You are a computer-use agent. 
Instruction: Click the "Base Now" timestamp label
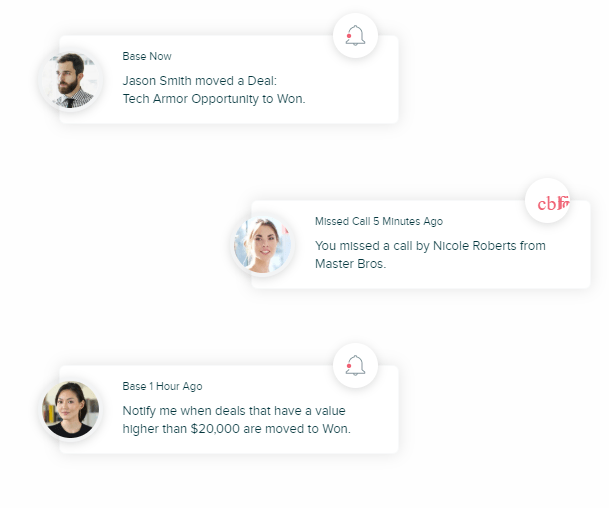coord(147,56)
